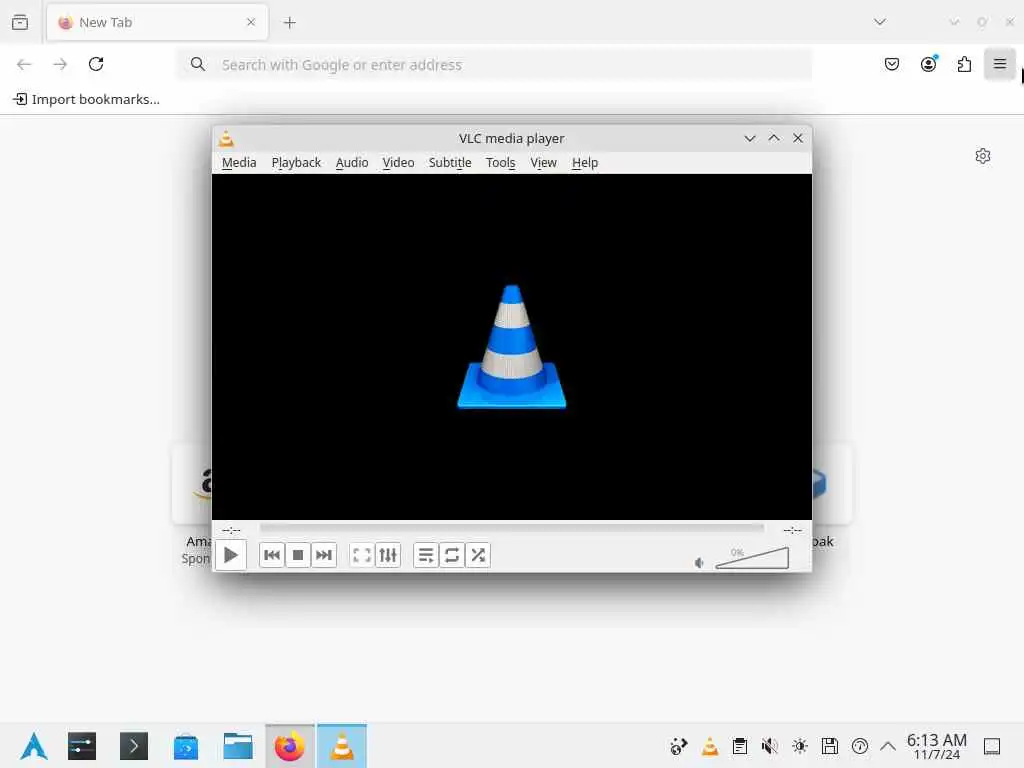Click the Import bookmarks link
The height and width of the screenshot is (768, 1024).
coord(86,99)
